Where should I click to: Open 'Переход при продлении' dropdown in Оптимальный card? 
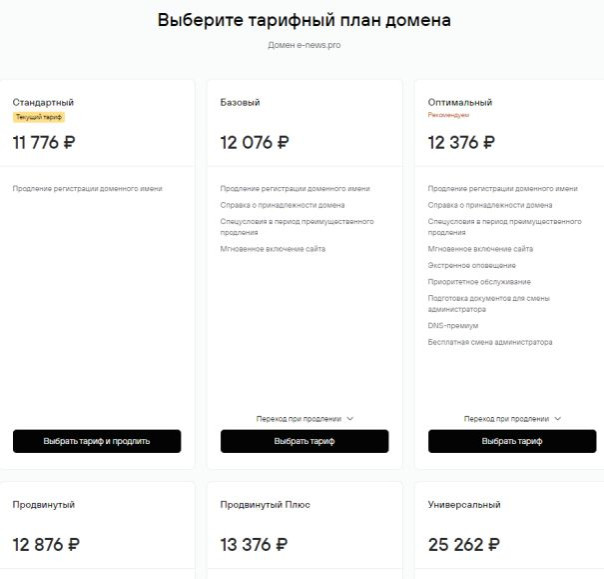(x=513, y=419)
